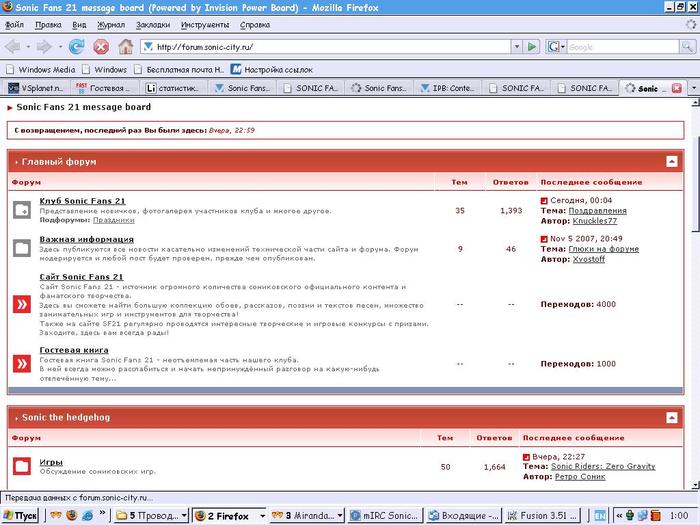Click into the Google search field
The image size is (700, 525).
point(622,46)
